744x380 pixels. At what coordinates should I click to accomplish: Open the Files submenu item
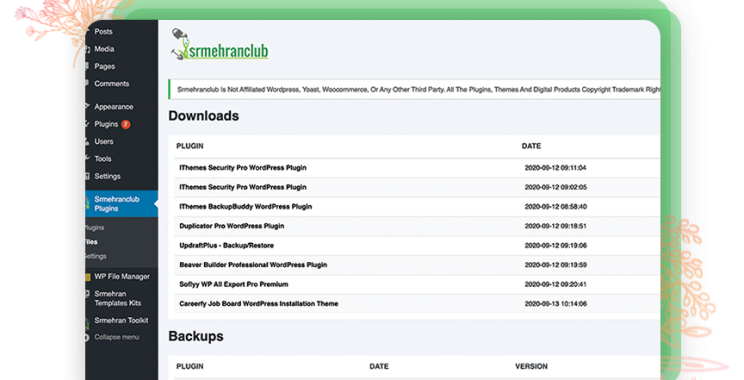[92, 242]
